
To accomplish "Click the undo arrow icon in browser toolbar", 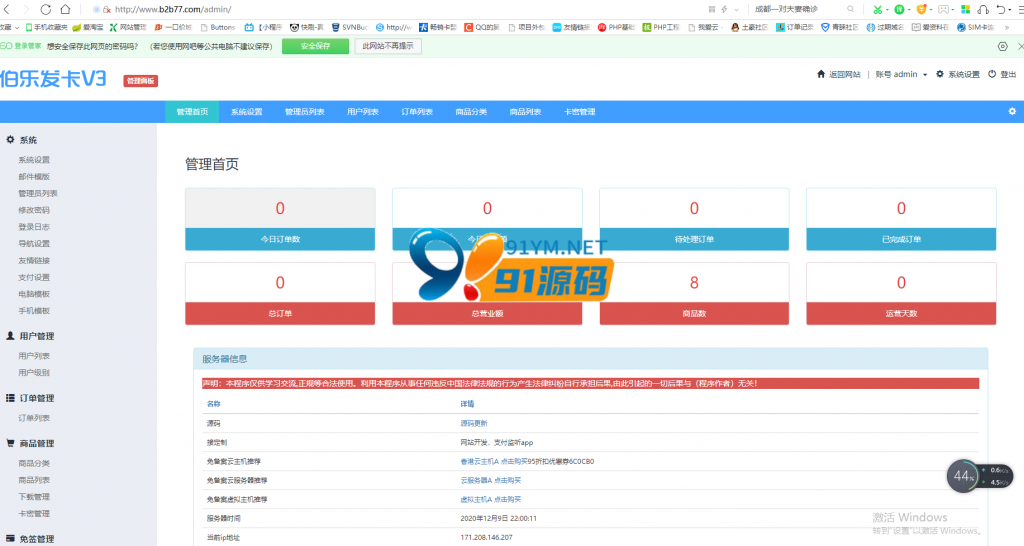I will 1000,9.
